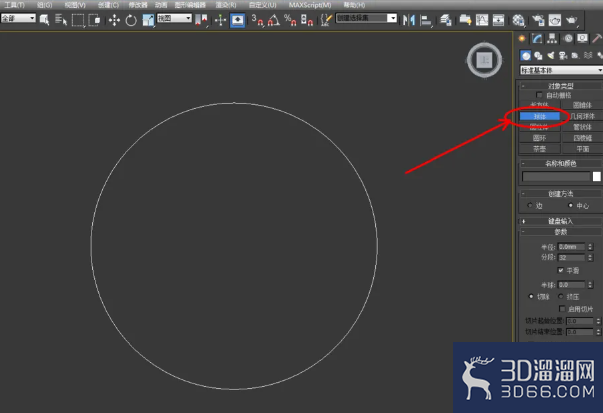
Task: Open the named selection sets dropdown
Action: [366, 18]
